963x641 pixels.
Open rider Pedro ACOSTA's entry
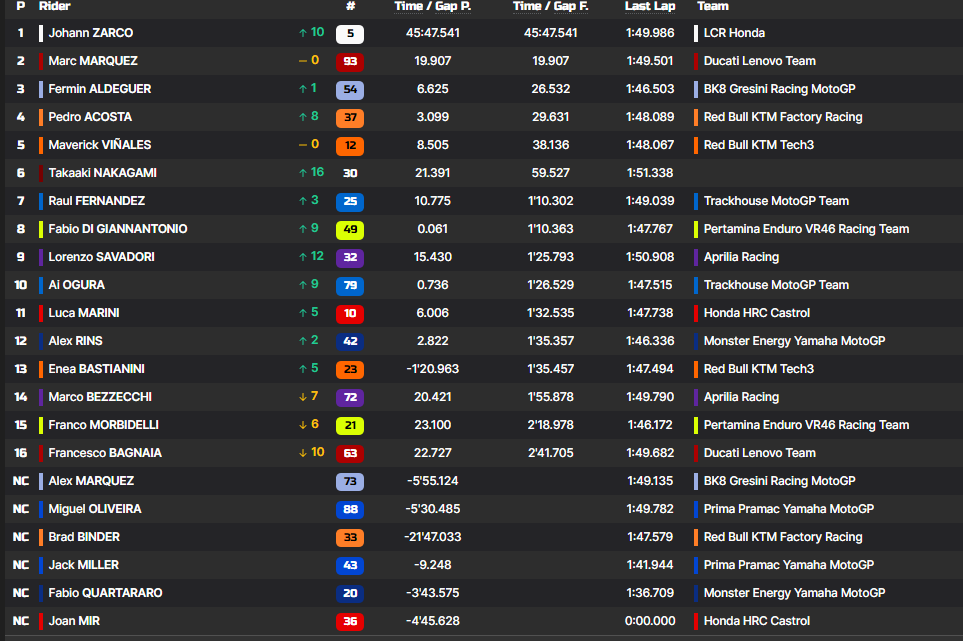(x=90, y=117)
